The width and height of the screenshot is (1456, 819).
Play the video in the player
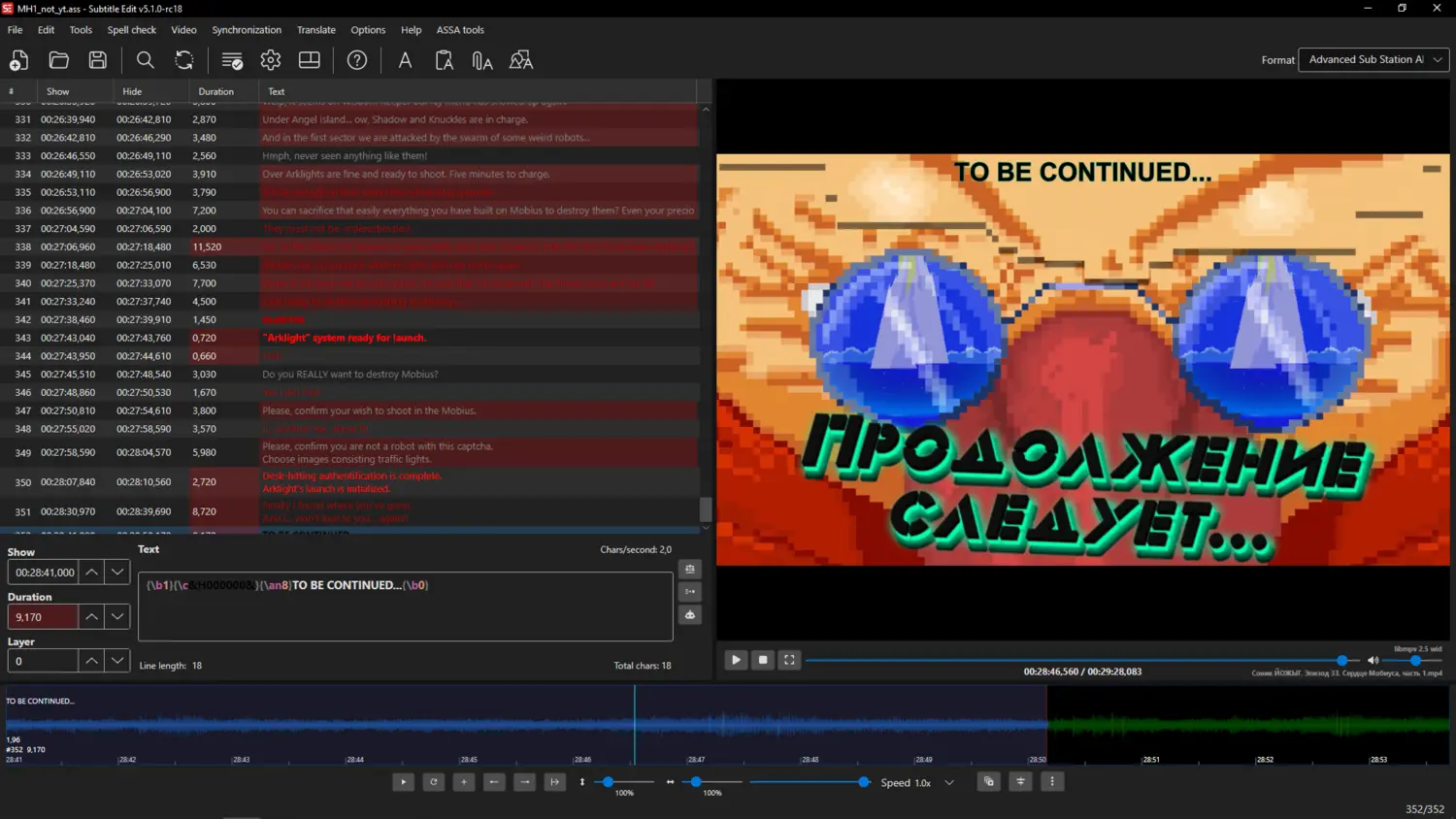[x=736, y=660]
